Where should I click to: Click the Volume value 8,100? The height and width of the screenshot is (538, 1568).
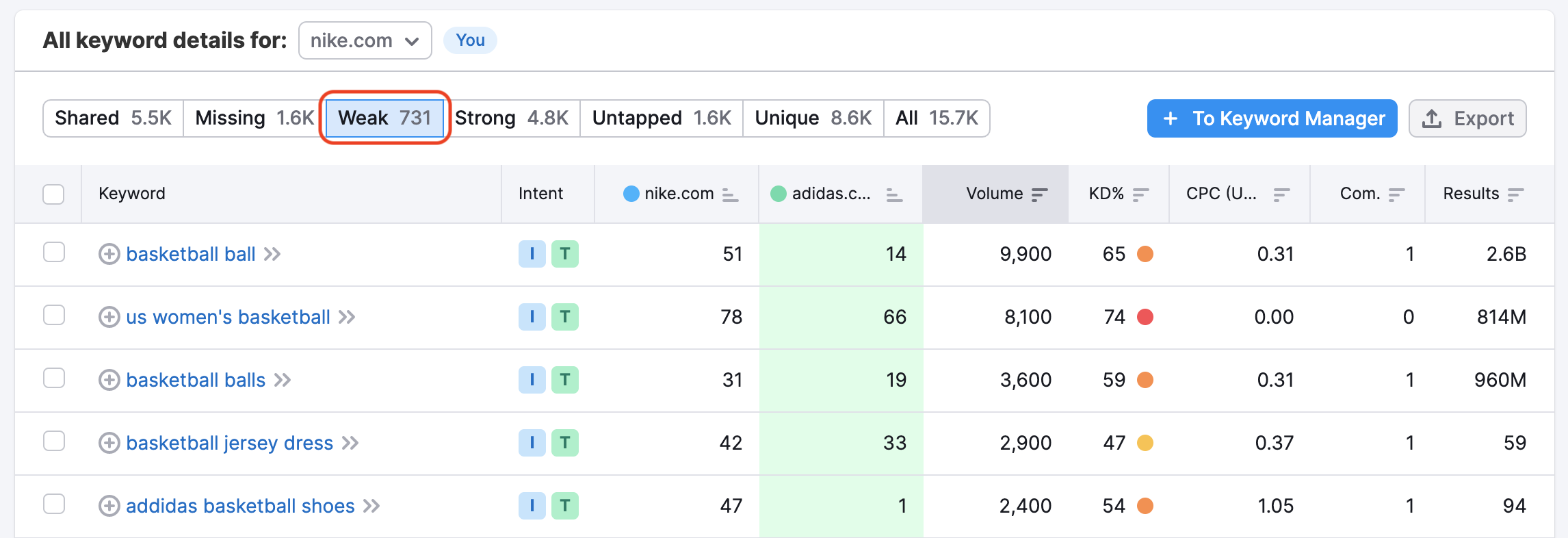[x=1028, y=317]
